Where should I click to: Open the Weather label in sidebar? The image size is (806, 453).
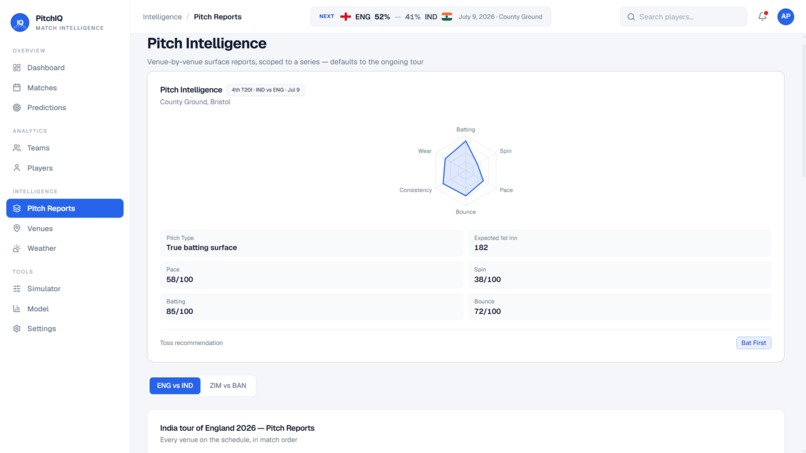[x=42, y=248]
